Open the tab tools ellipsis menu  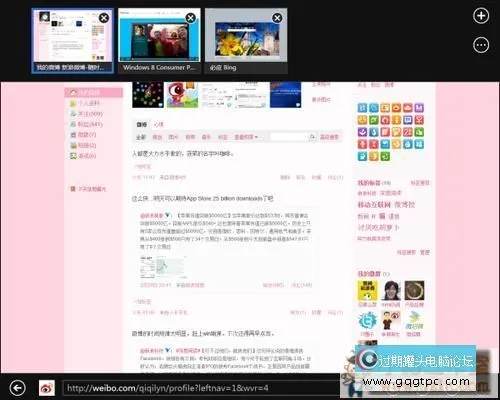point(481,45)
